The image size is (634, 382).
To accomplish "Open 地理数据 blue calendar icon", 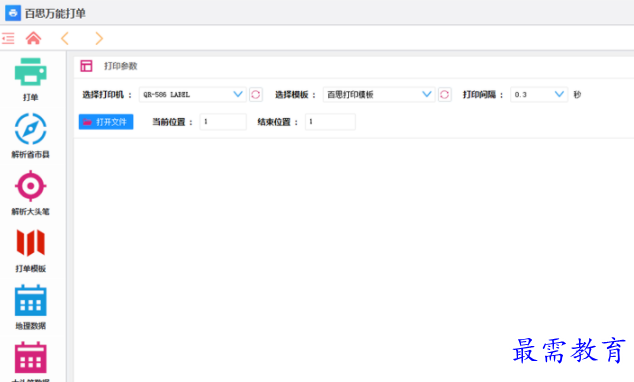I will click(30, 300).
